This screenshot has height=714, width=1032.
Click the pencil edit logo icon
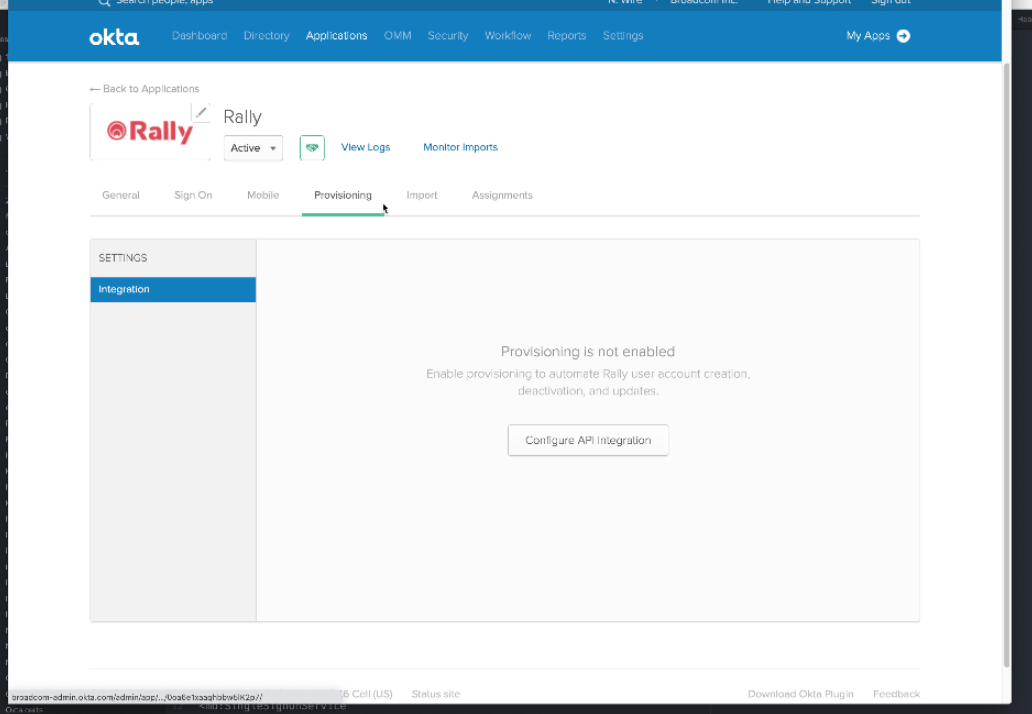(x=201, y=113)
